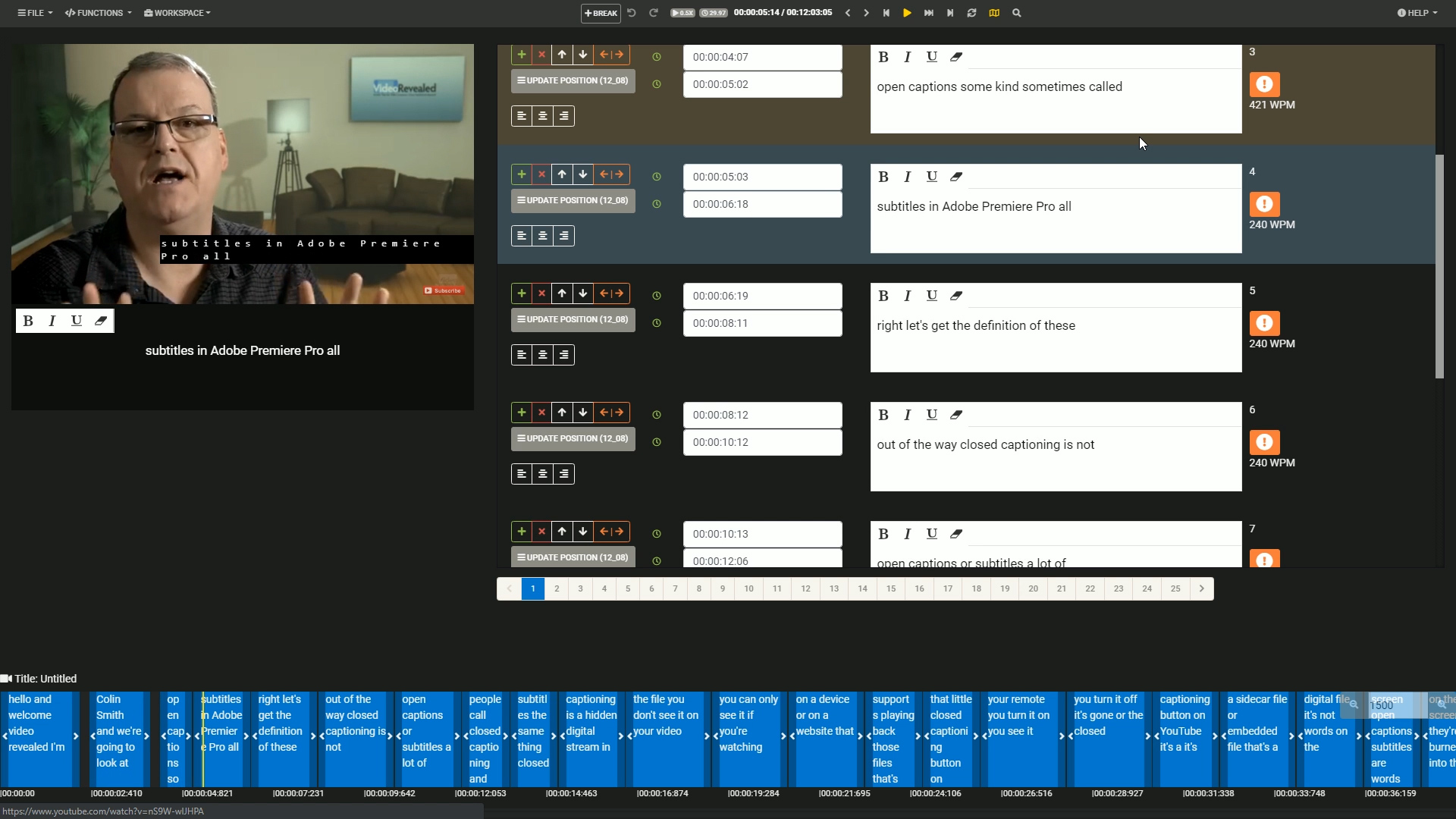Screen dimensions: 1456x819
Task: Delete caption 4 with the red X
Action: (x=541, y=174)
